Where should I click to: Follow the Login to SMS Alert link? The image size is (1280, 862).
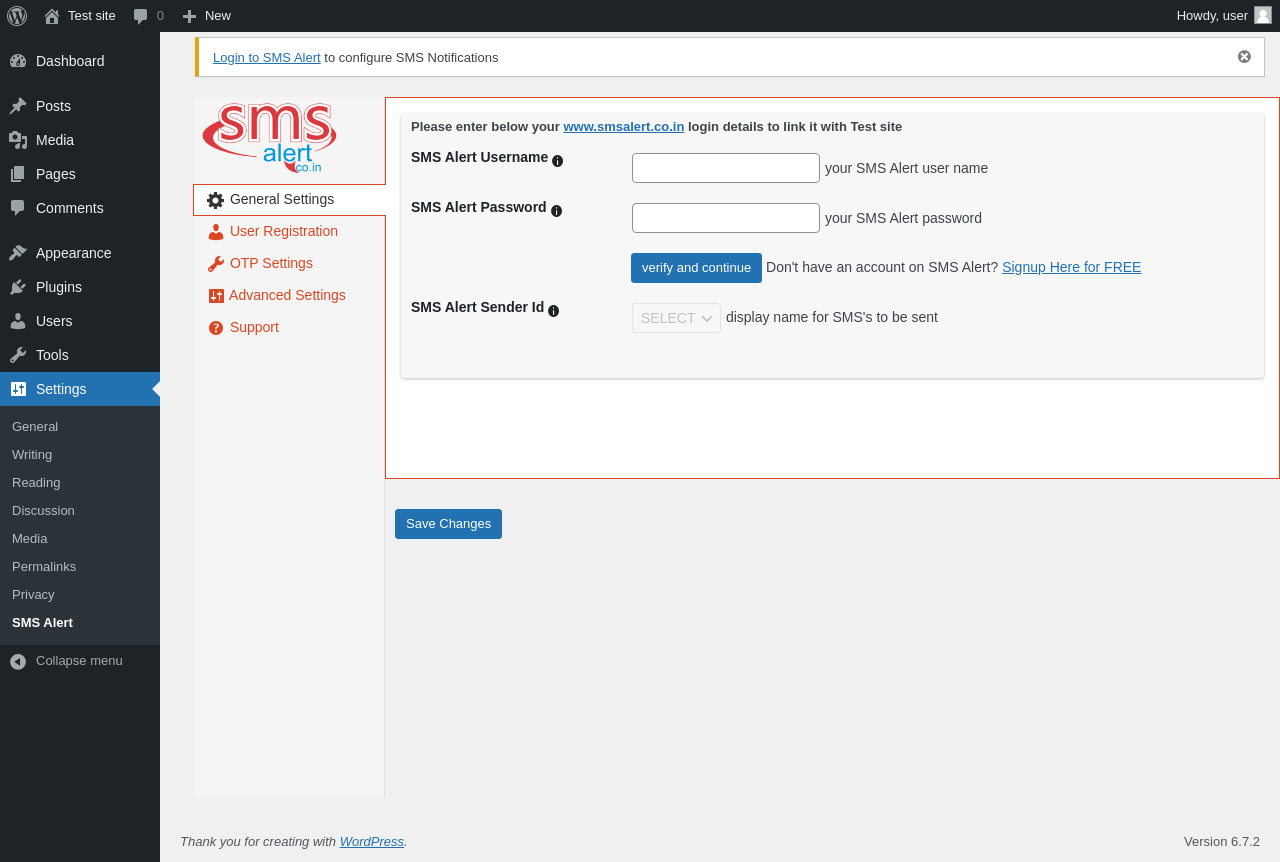tap(267, 58)
